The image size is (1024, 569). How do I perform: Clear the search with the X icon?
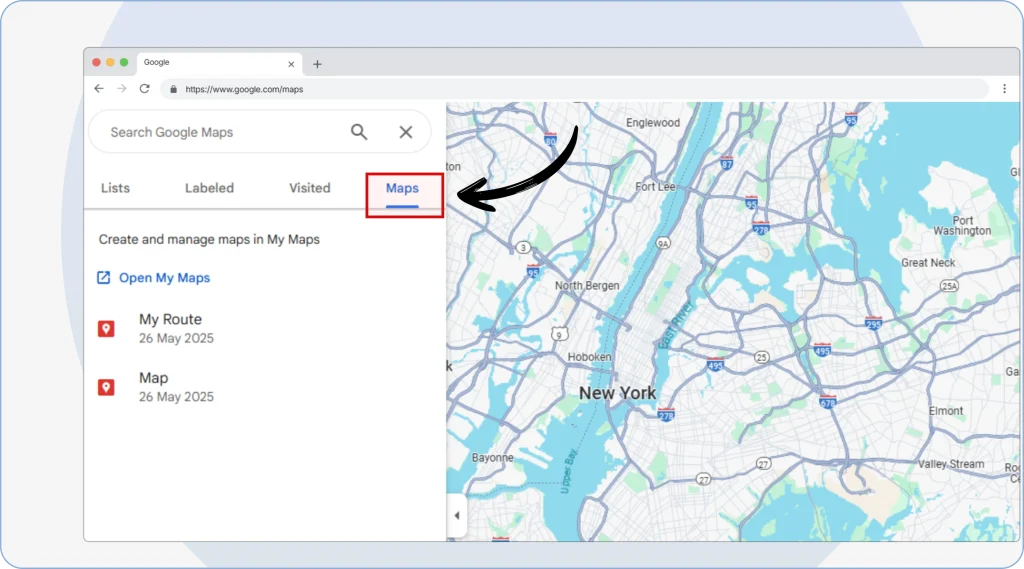tap(406, 132)
